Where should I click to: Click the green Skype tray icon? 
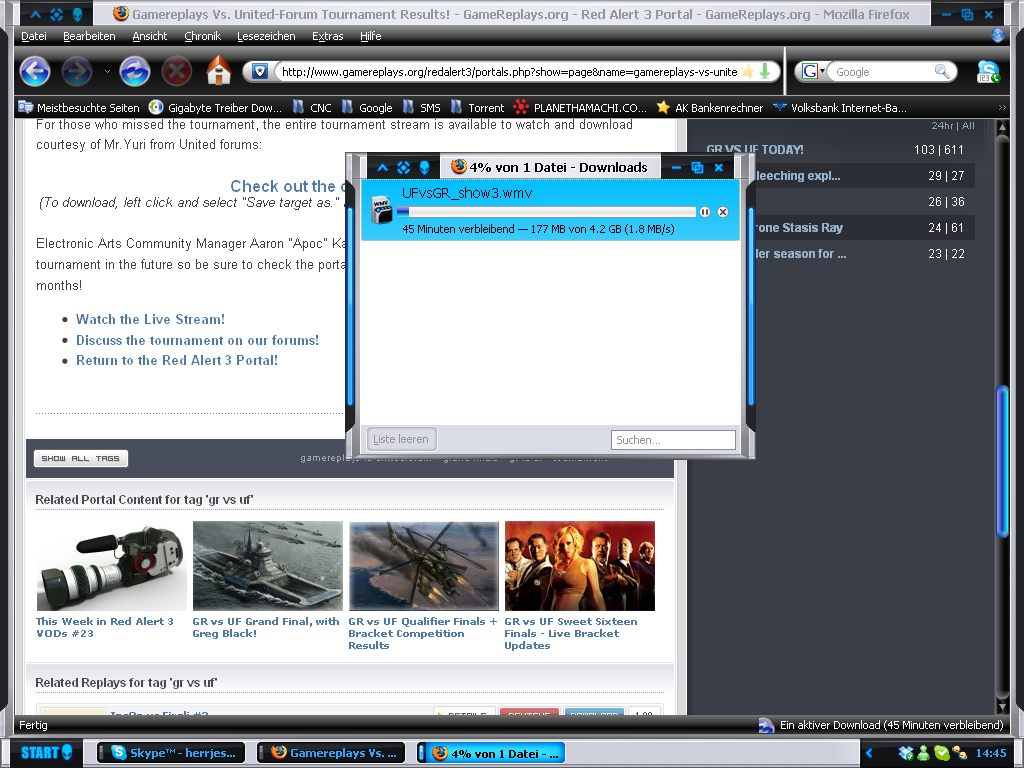[940, 753]
